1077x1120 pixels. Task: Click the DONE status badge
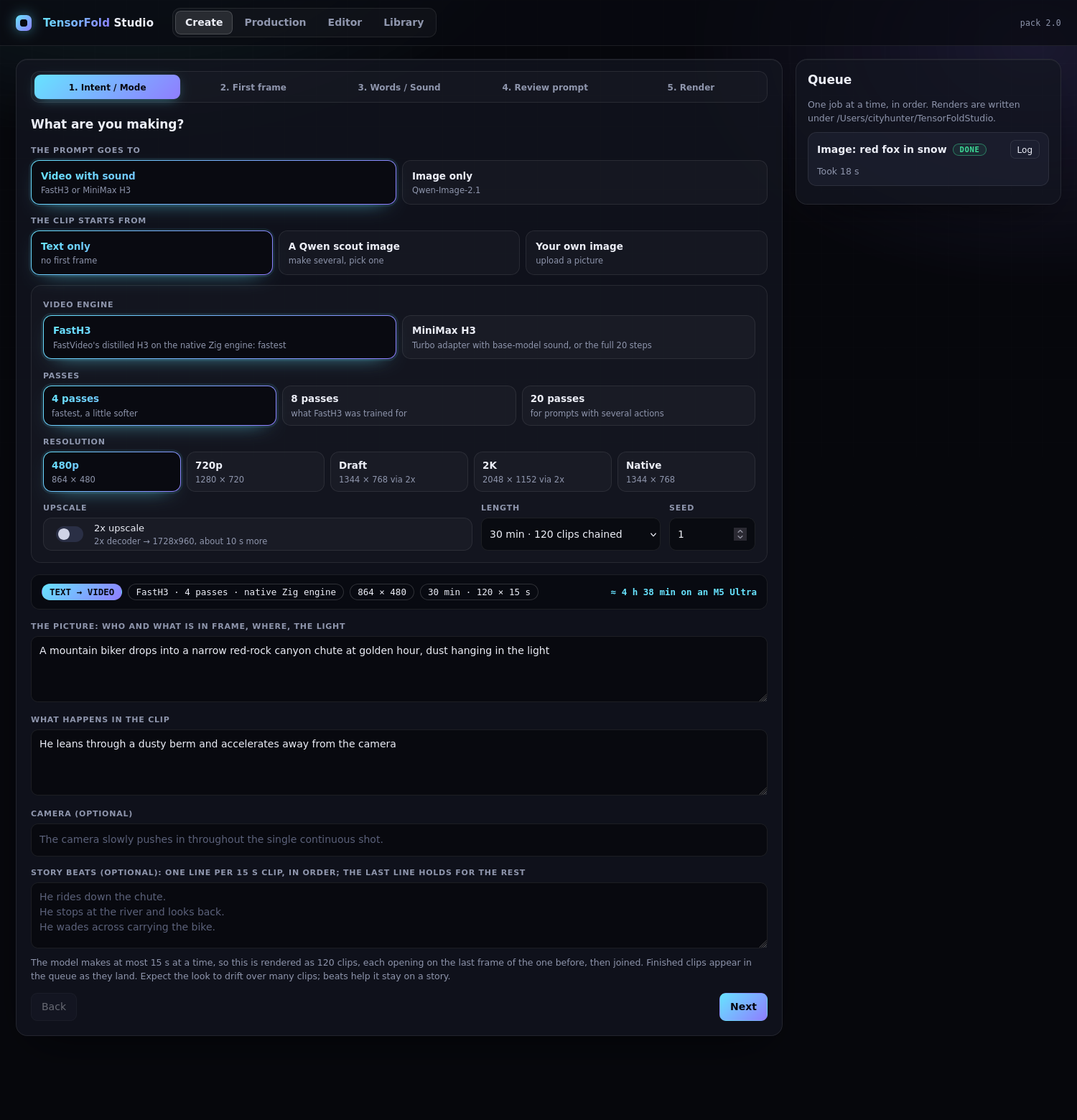point(969,149)
